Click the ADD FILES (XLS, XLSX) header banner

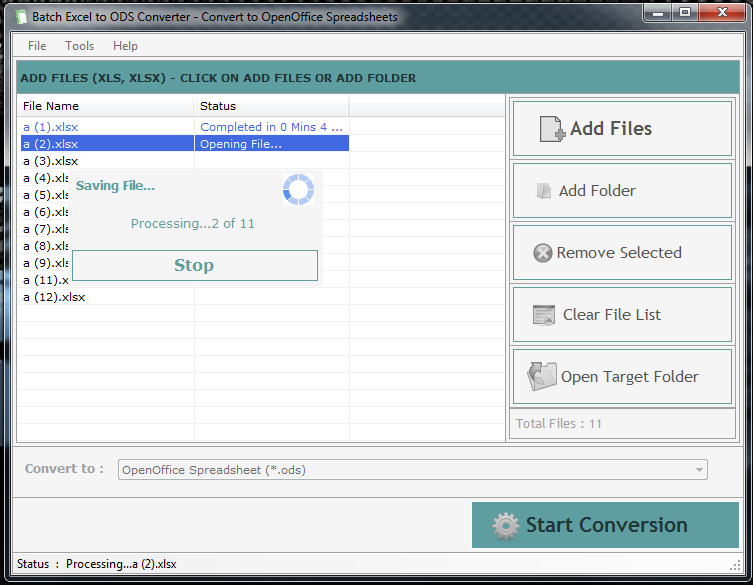[377, 78]
